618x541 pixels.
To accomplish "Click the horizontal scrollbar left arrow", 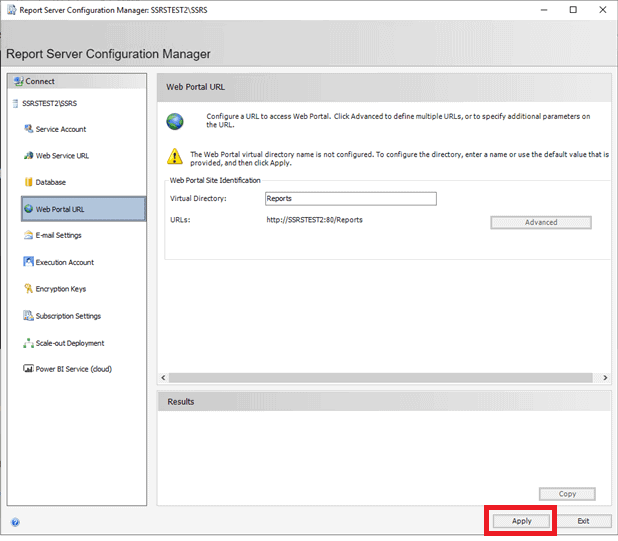I will pyautogui.click(x=163, y=377).
